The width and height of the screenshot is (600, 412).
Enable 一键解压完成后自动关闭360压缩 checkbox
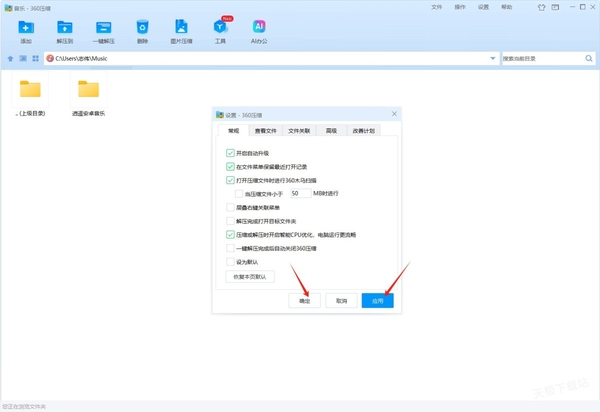point(230,248)
